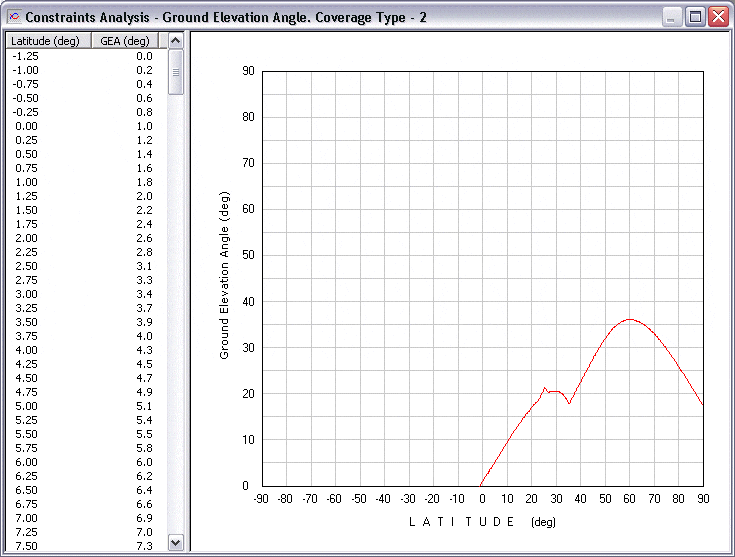Minimize the Constraints Analysis window
The image size is (735, 557).
(672, 17)
